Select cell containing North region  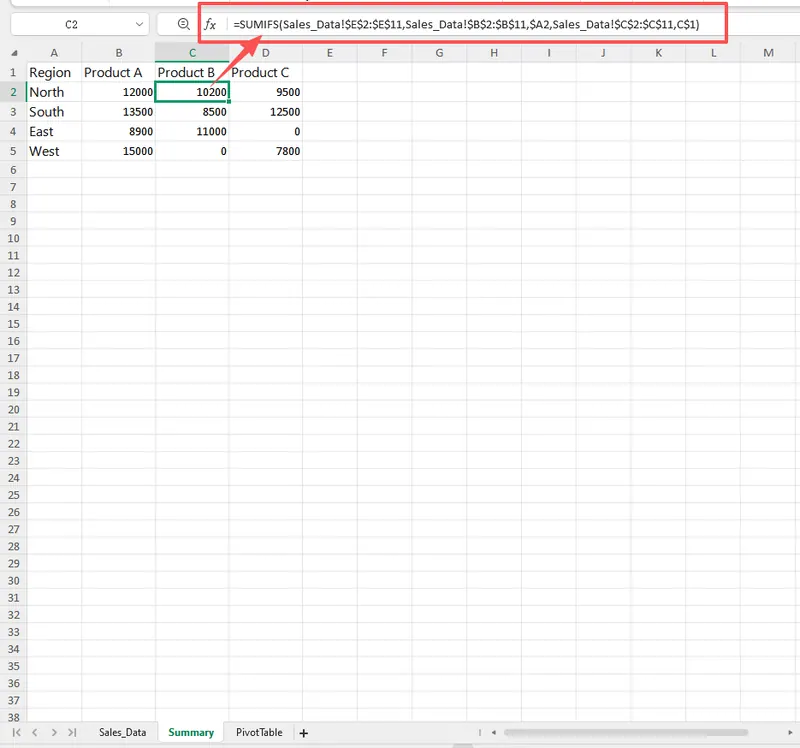[53, 92]
